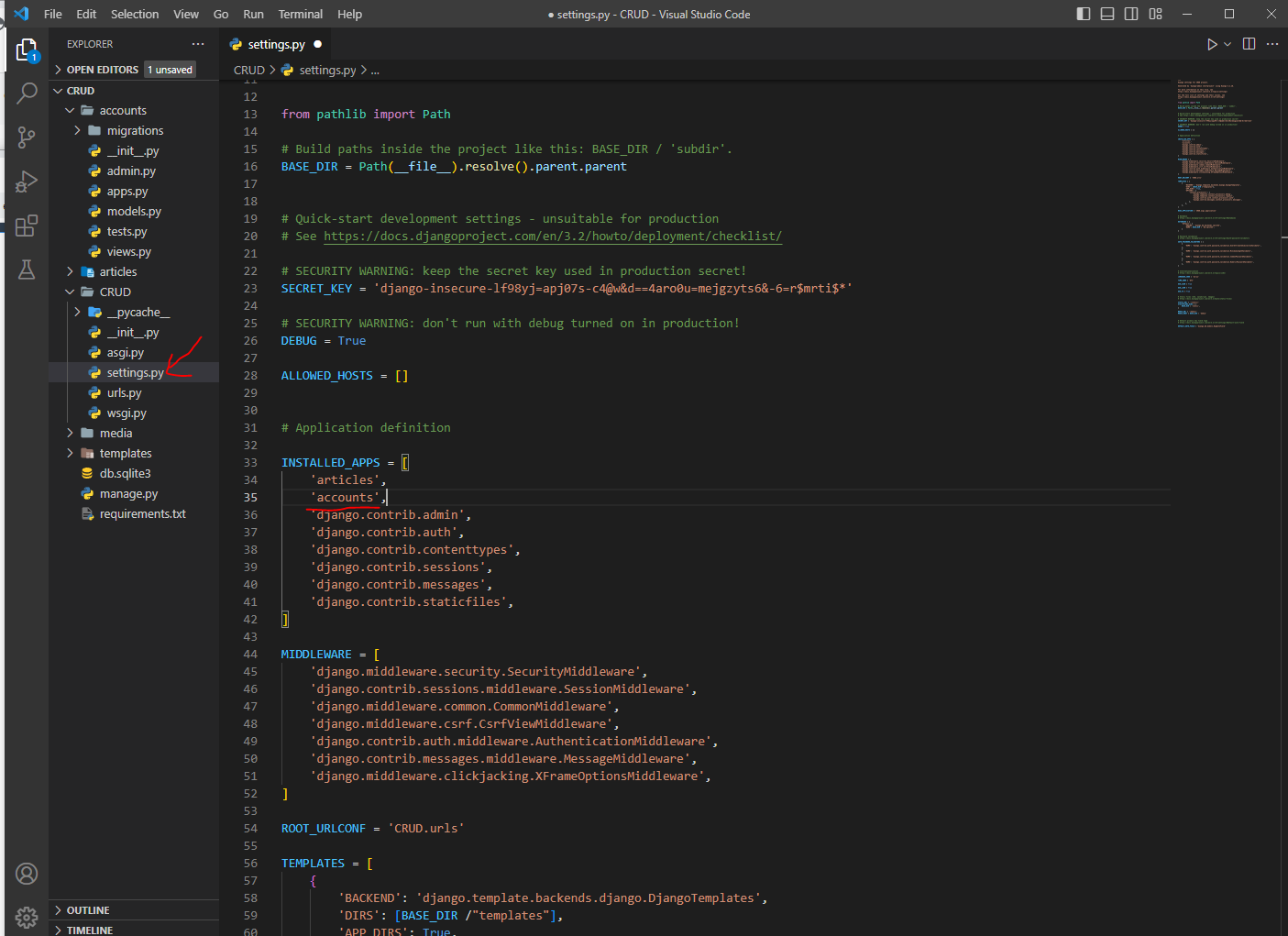The width and height of the screenshot is (1288, 936).
Task: Expand the Open Editors section
Action: [x=134, y=70]
